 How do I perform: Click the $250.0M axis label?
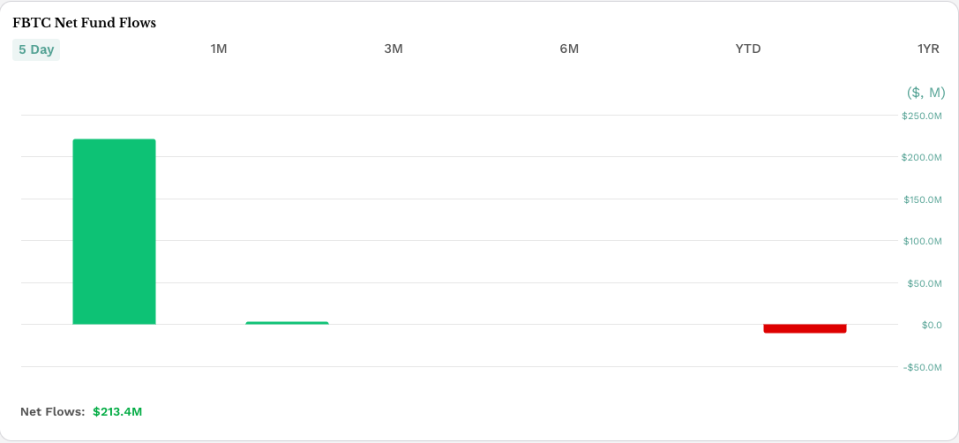(922, 116)
